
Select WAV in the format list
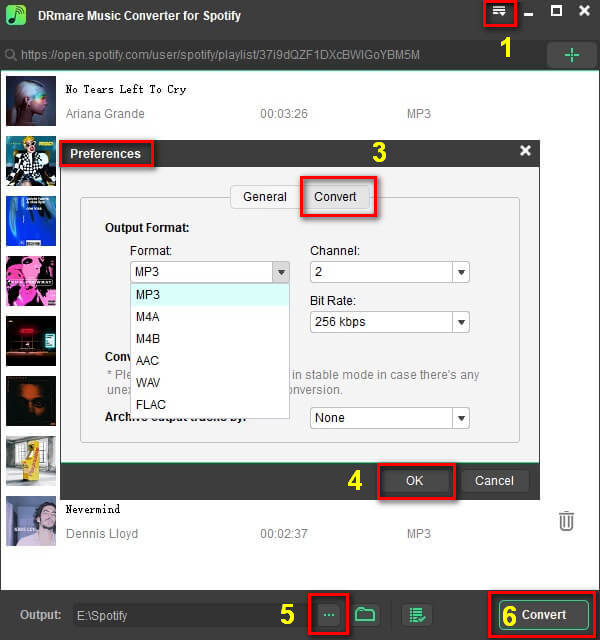coord(210,383)
